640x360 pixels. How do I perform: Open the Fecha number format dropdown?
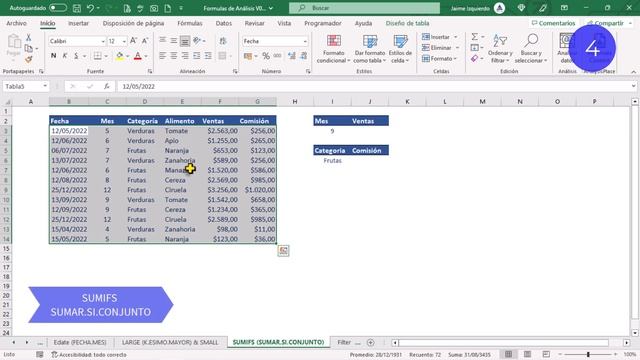tap(305, 41)
